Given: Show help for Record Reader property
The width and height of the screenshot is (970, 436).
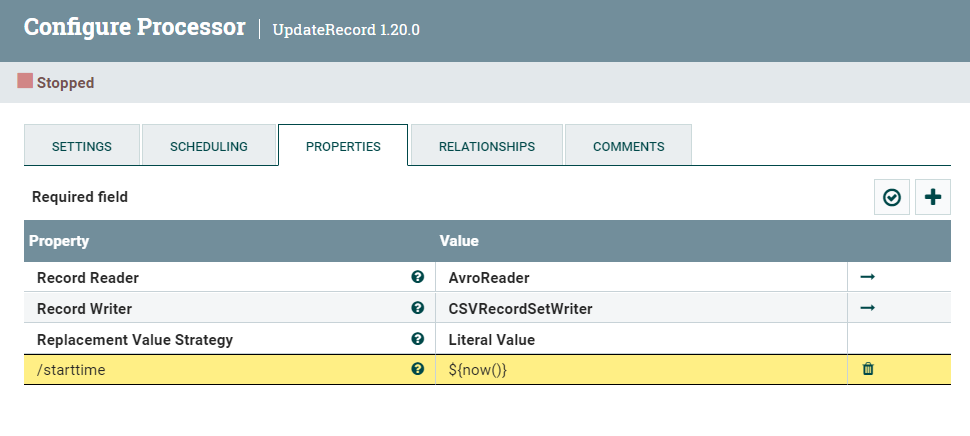Looking at the screenshot, I should click(418, 277).
